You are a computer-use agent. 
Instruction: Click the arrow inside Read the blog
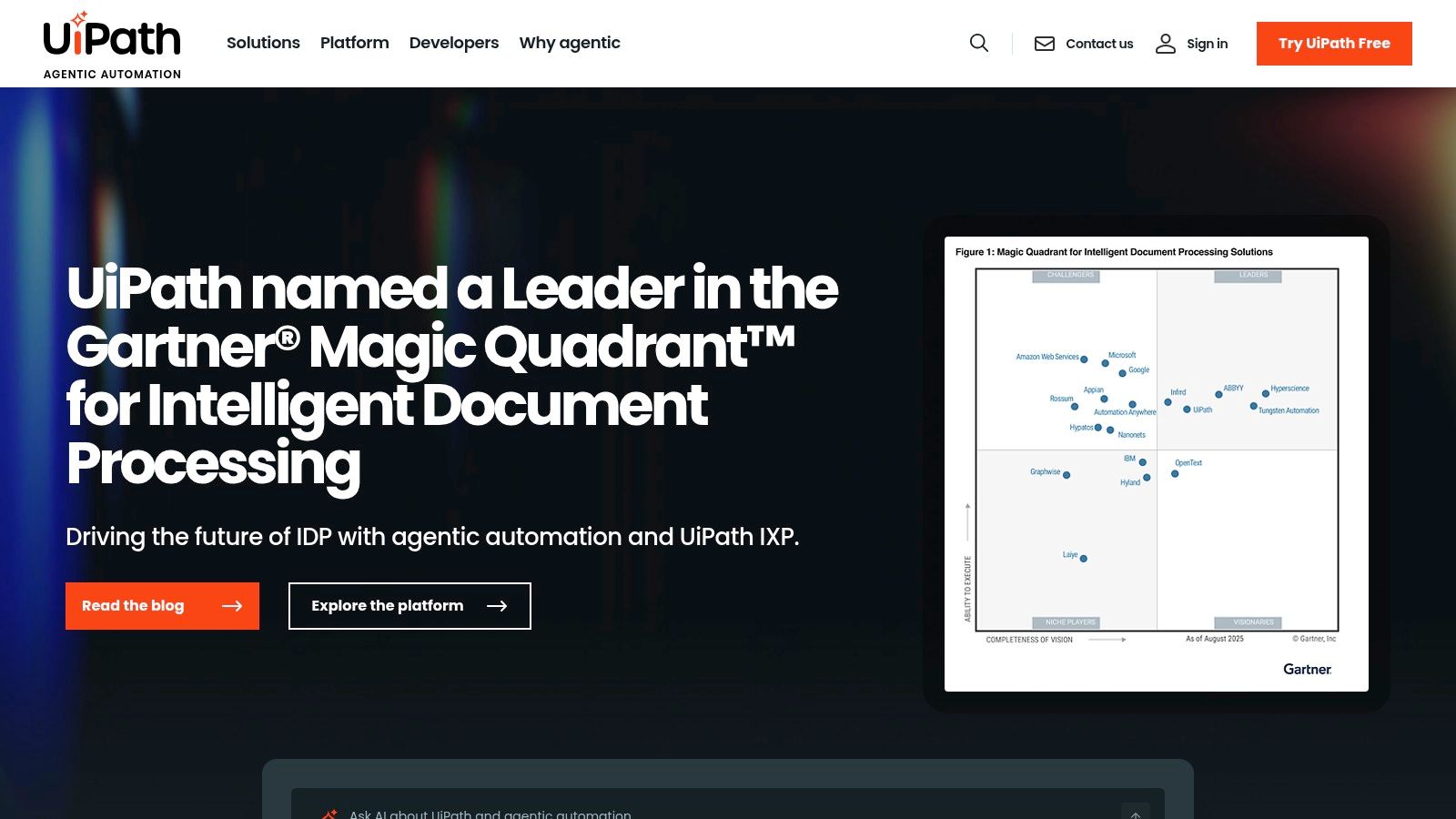point(232,606)
